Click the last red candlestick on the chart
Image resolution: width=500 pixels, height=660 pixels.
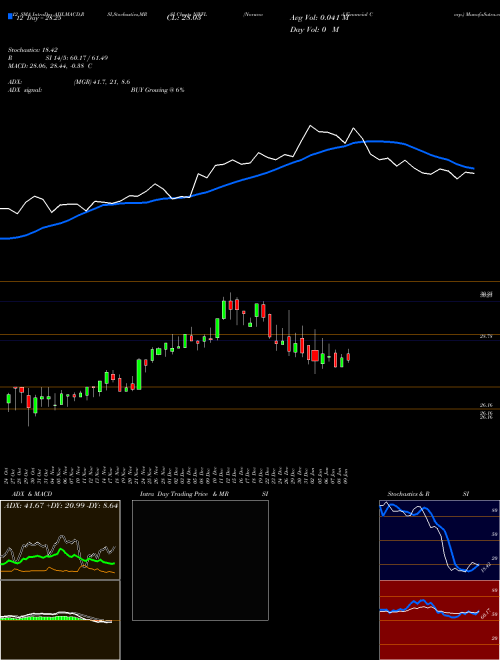point(348,357)
